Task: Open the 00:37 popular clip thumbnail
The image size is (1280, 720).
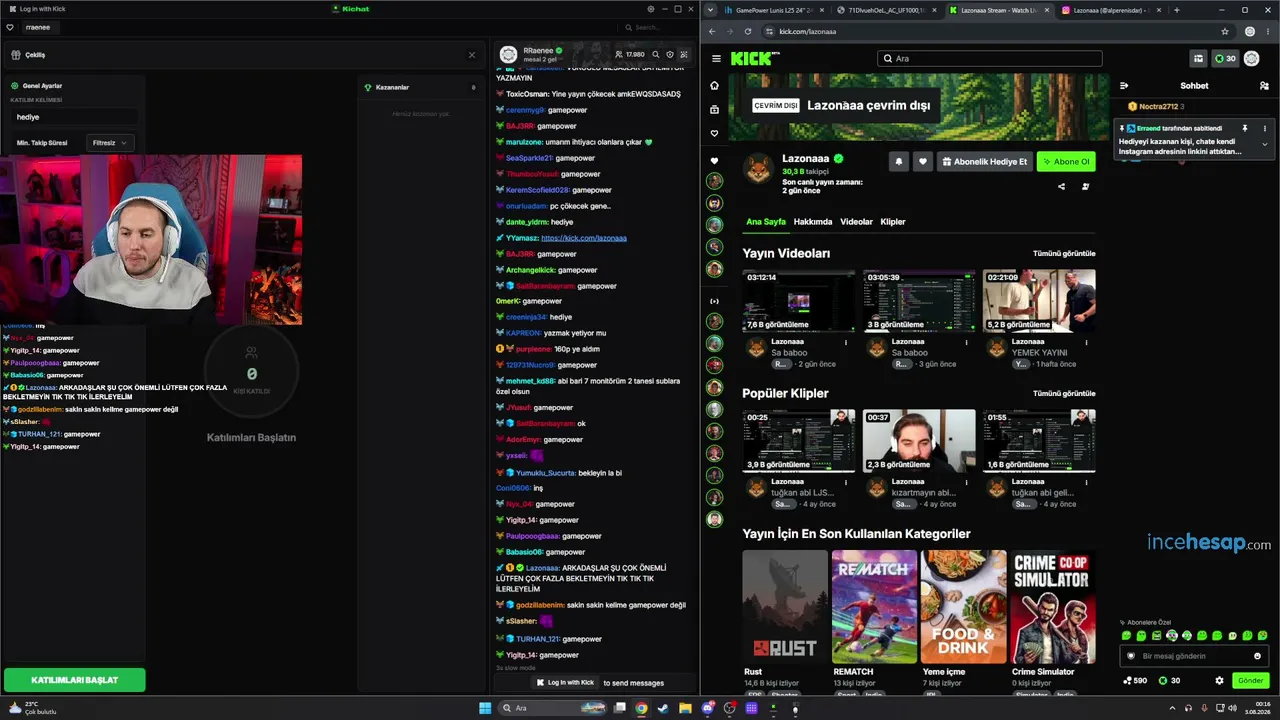Action: pyautogui.click(x=919, y=441)
